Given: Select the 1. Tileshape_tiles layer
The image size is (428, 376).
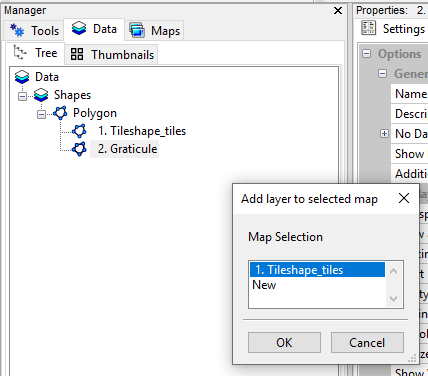Looking at the screenshot, I should pyautogui.click(x=142, y=131).
